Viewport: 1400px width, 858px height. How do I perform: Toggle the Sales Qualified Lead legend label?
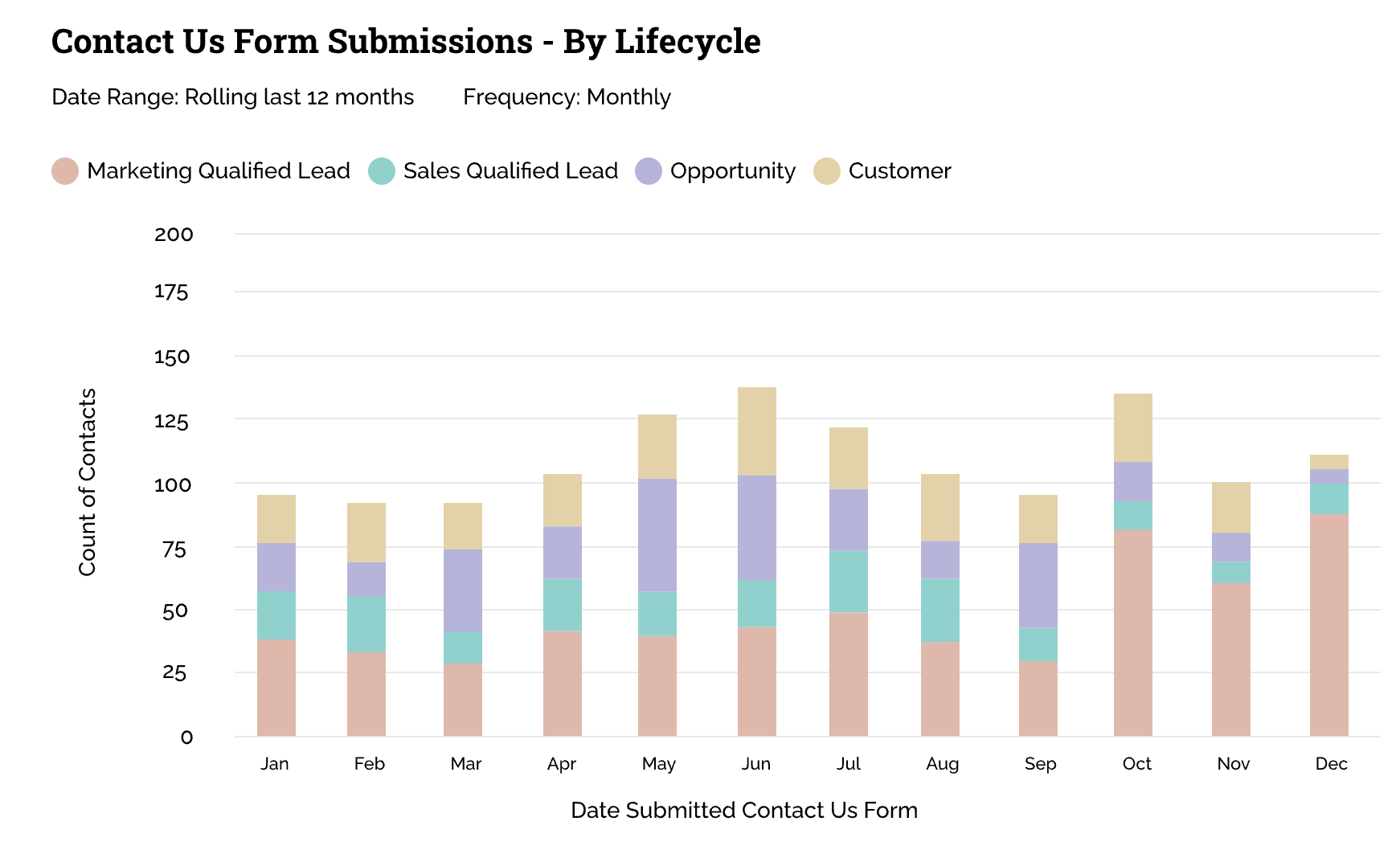[x=510, y=171]
